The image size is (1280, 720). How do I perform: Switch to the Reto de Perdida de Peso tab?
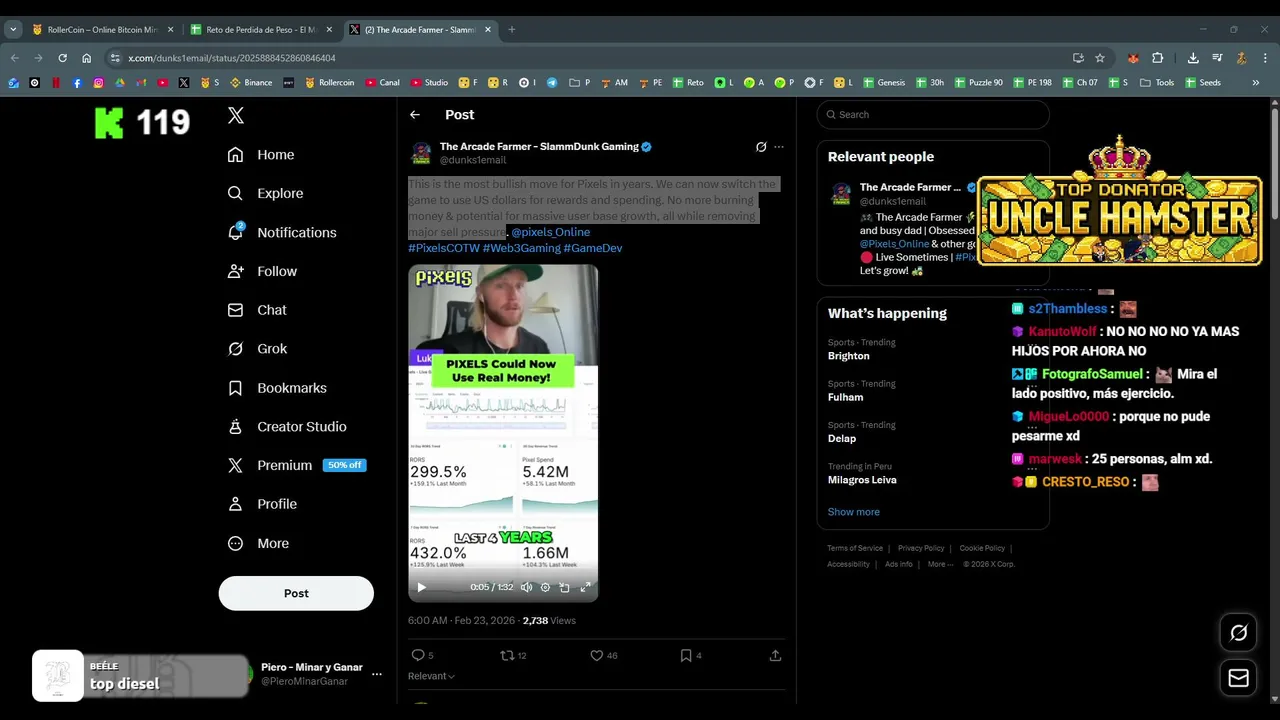pyautogui.click(x=264, y=30)
